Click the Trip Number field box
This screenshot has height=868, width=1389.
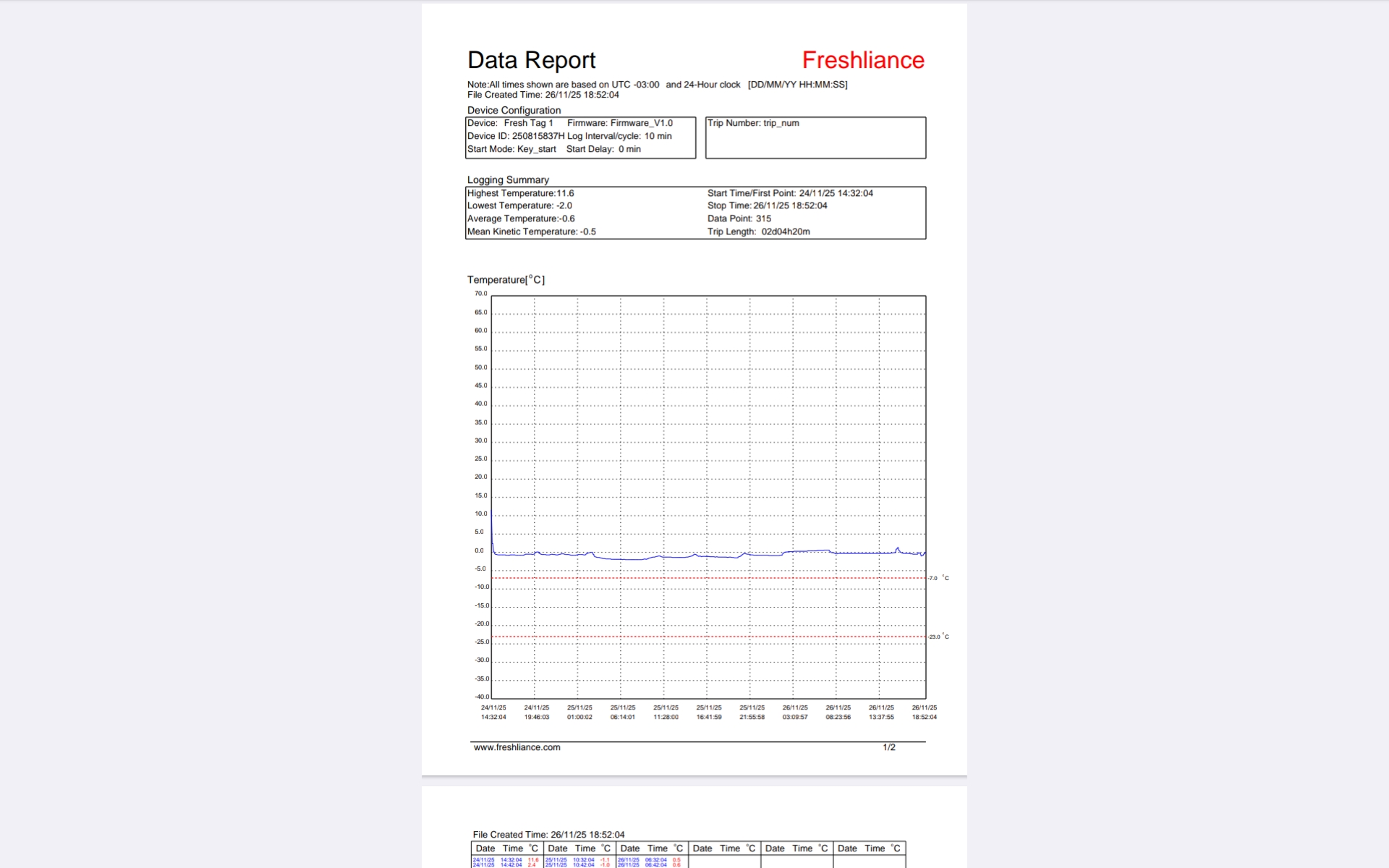[815, 137]
